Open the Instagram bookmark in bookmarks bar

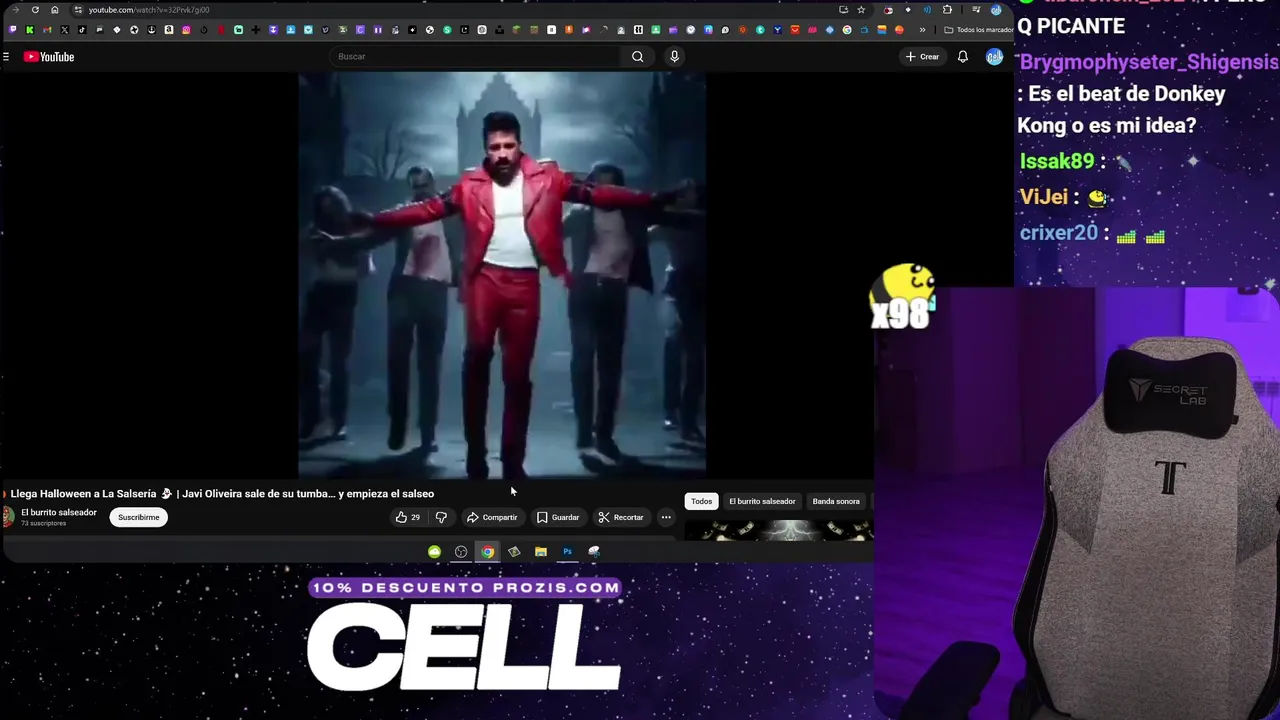point(186,30)
